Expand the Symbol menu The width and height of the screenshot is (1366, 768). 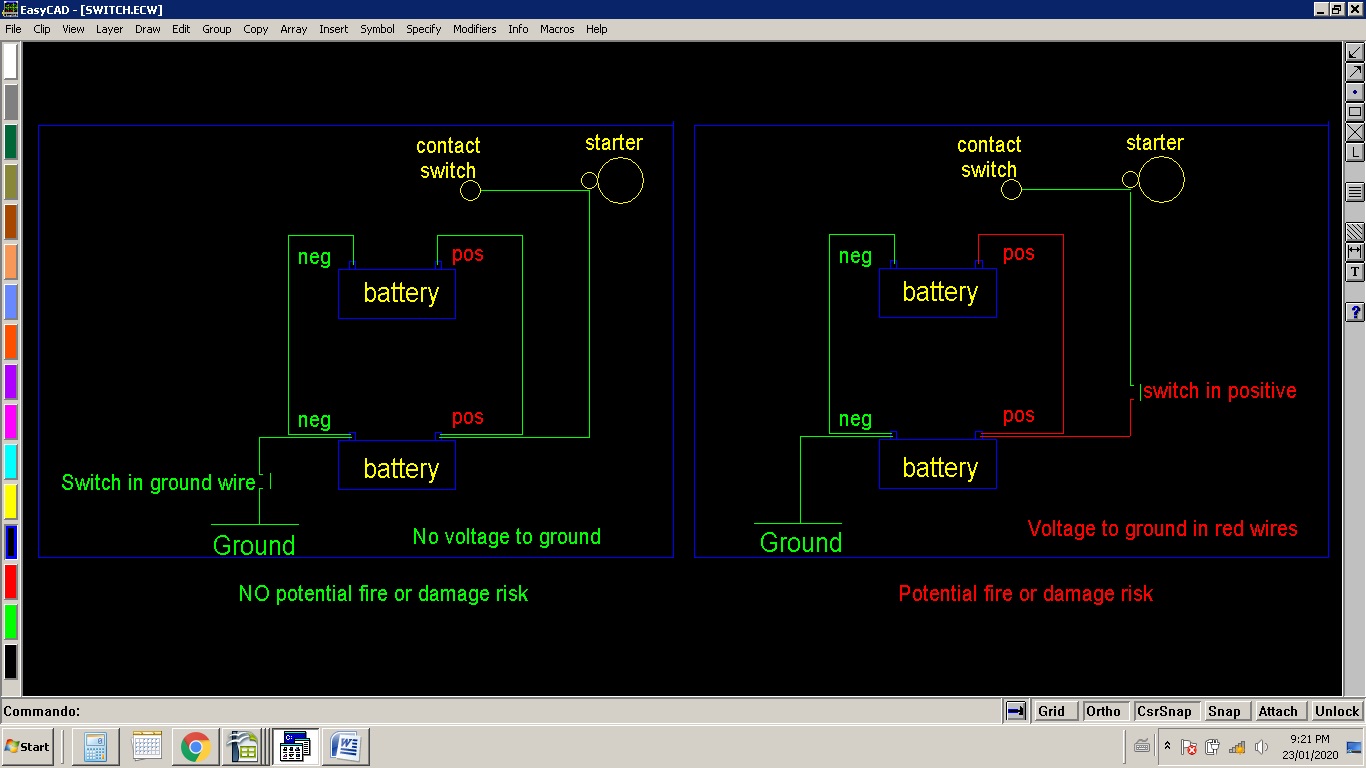tap(377, 29)
